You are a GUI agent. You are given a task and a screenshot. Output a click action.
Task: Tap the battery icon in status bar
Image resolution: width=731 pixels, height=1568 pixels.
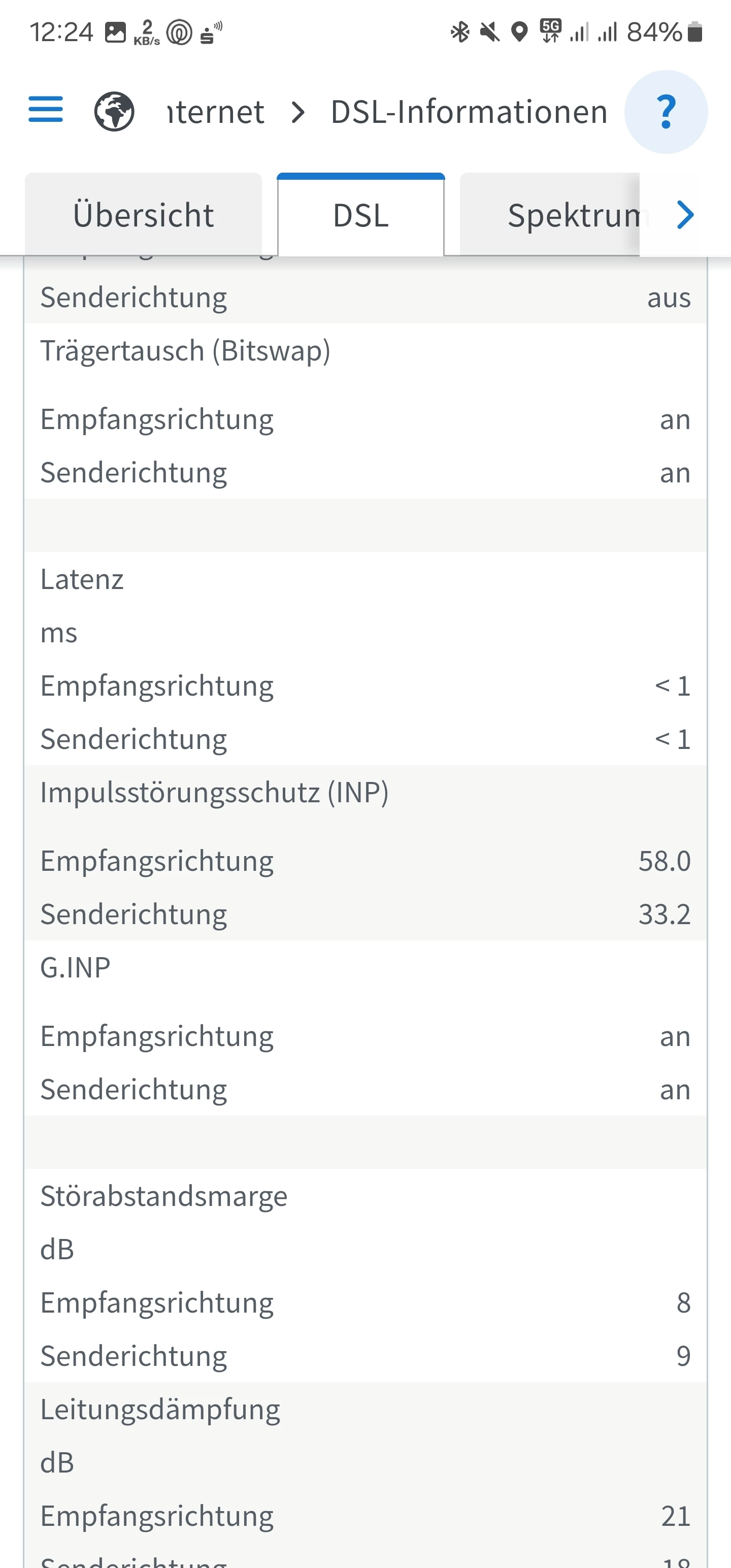(x=695, y=31)
